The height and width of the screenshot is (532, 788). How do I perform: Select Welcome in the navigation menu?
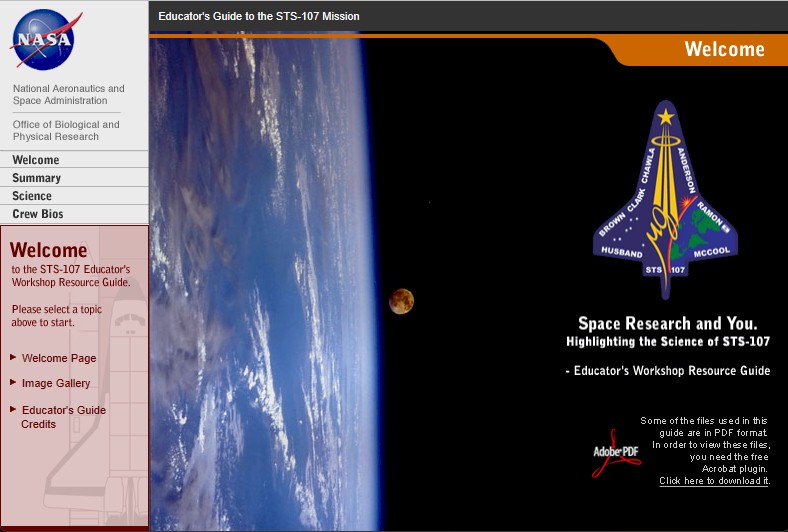click(36, 160)
